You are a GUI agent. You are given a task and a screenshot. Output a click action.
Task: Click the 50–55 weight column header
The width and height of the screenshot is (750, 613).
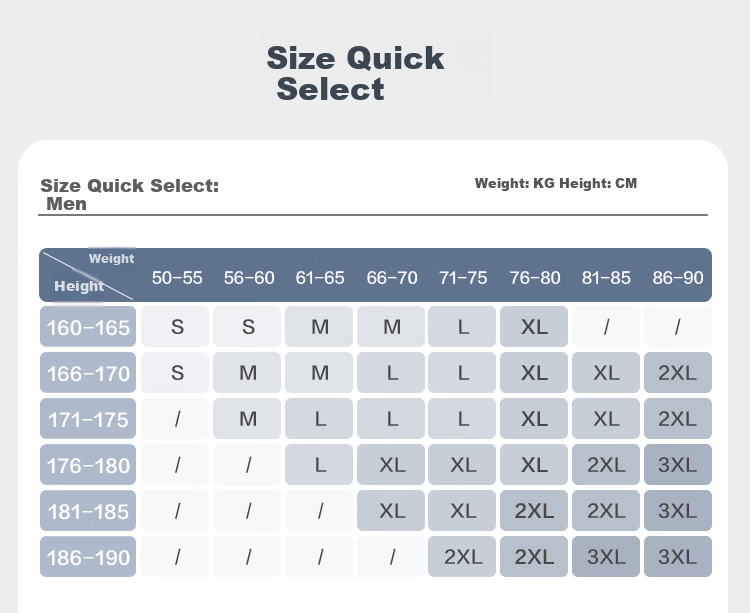(177, 278)
